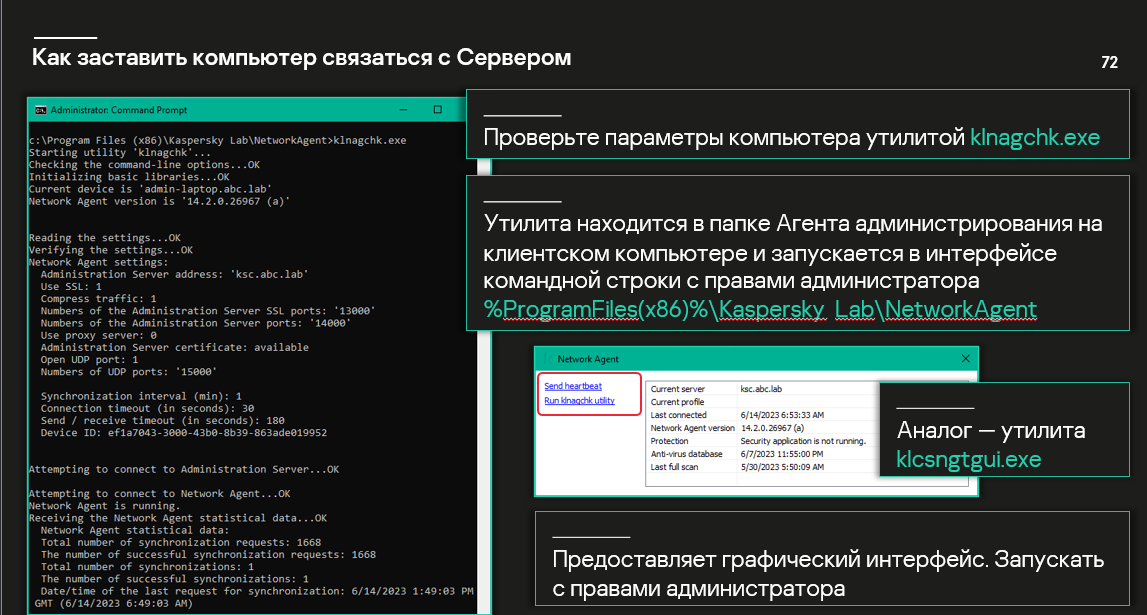
Task: Click the 'Security application is not running.' cell
Action: [802, 441]
